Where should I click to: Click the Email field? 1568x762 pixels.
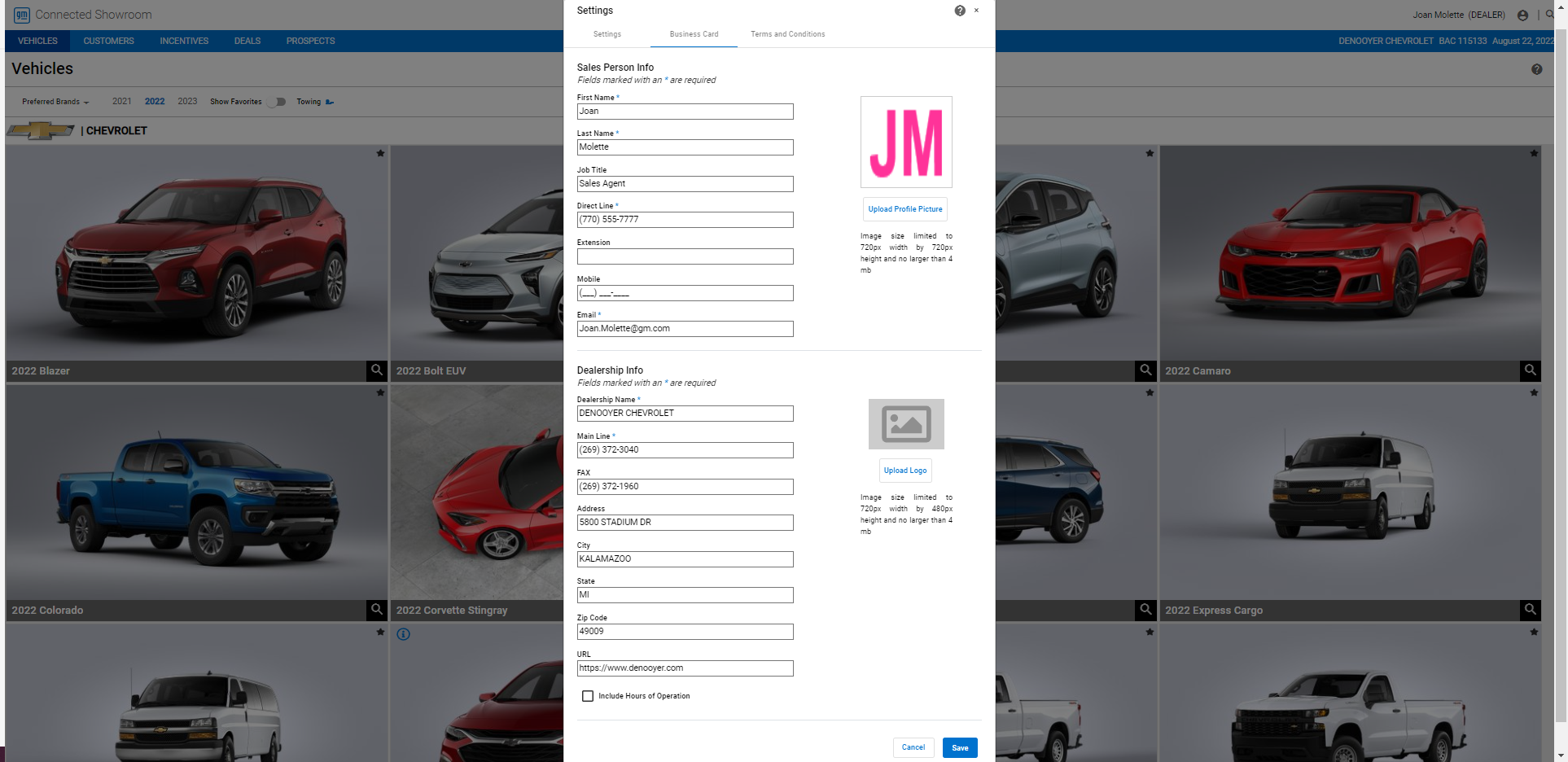685,329
